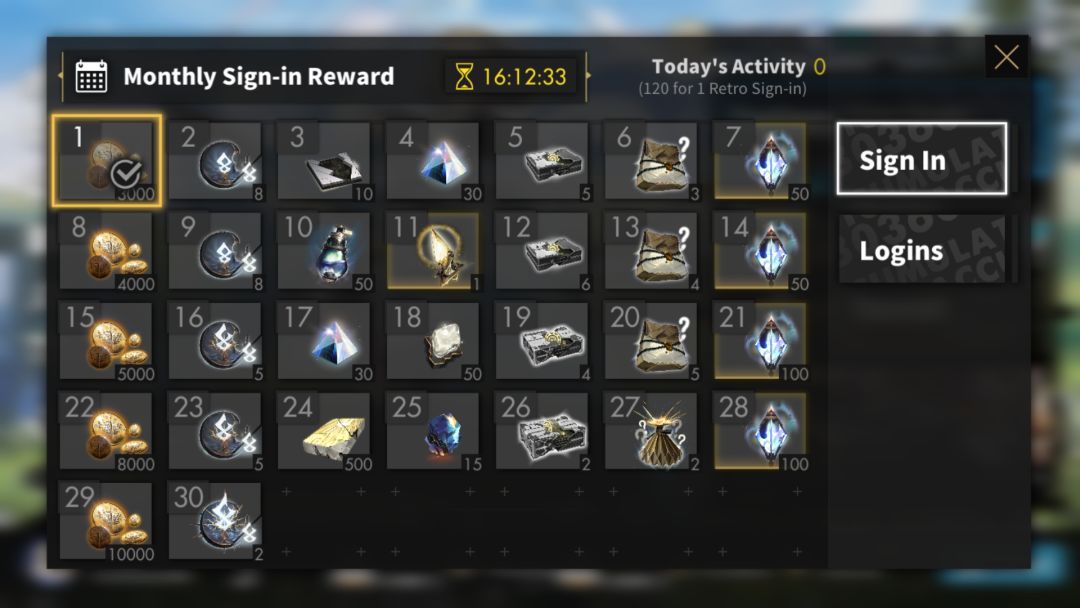
Task: Tap the hourglass countdown timer
Action: [511, 76]
